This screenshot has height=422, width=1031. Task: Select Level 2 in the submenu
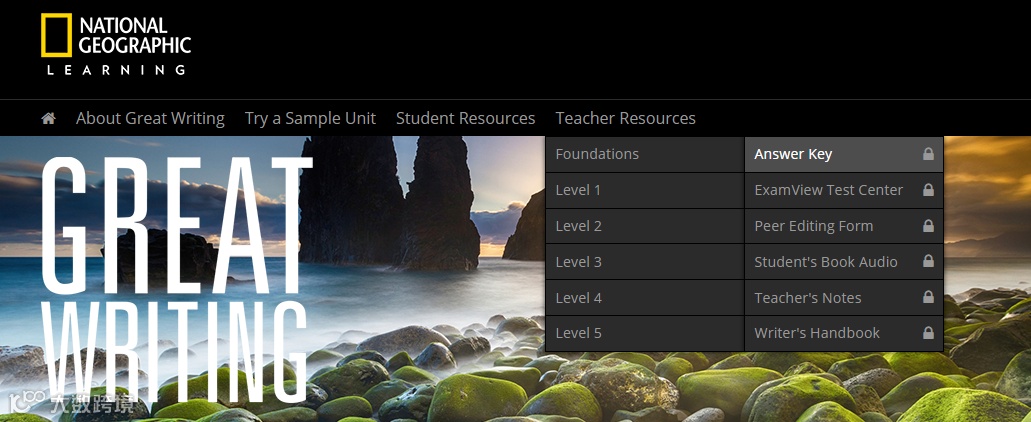[645, 226]
